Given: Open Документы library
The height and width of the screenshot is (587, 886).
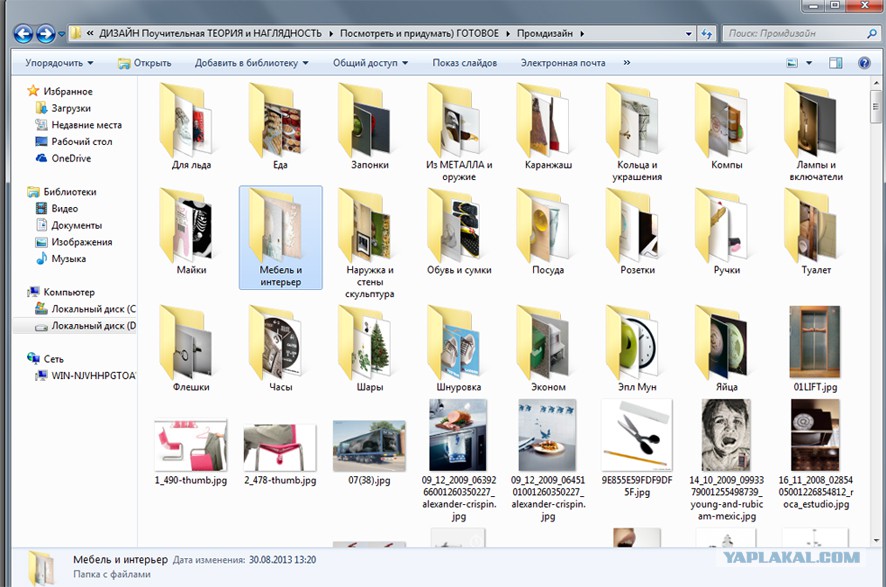Looking at the screenshot, I should [x=69, y=225].
